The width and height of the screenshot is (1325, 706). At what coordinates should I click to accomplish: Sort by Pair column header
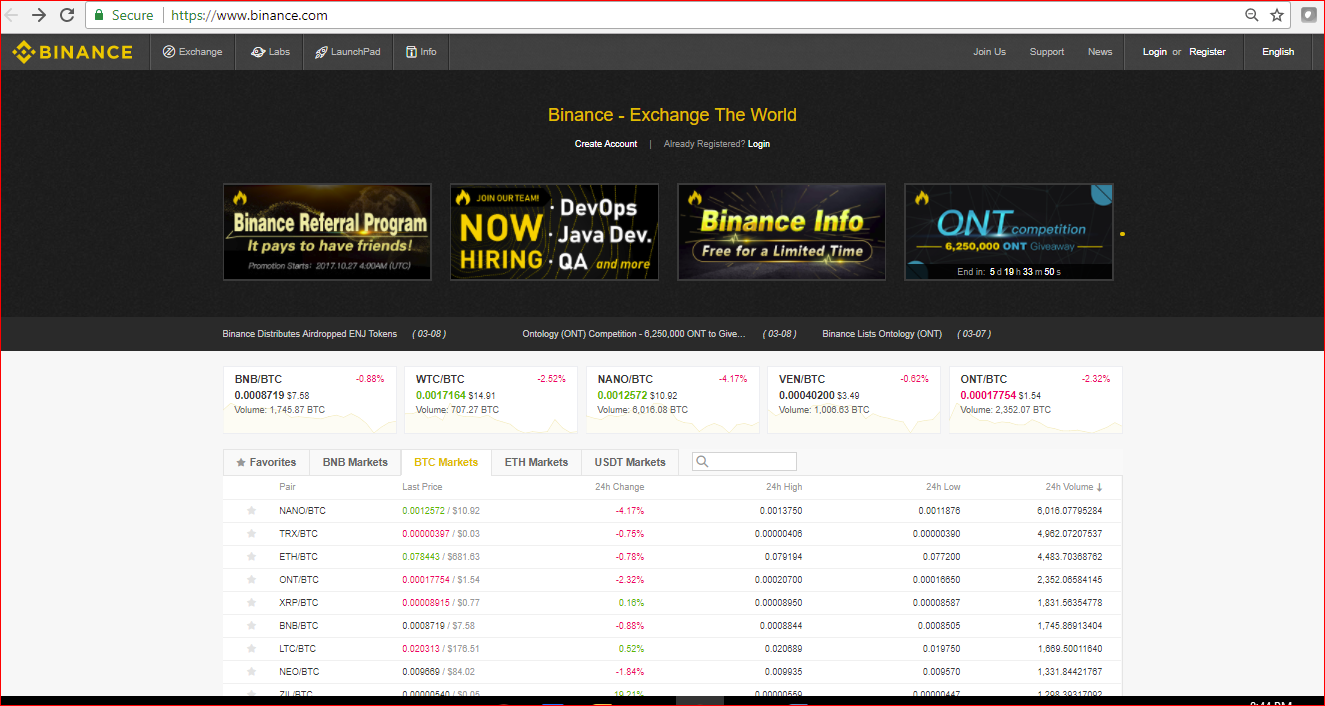[288, 487]
